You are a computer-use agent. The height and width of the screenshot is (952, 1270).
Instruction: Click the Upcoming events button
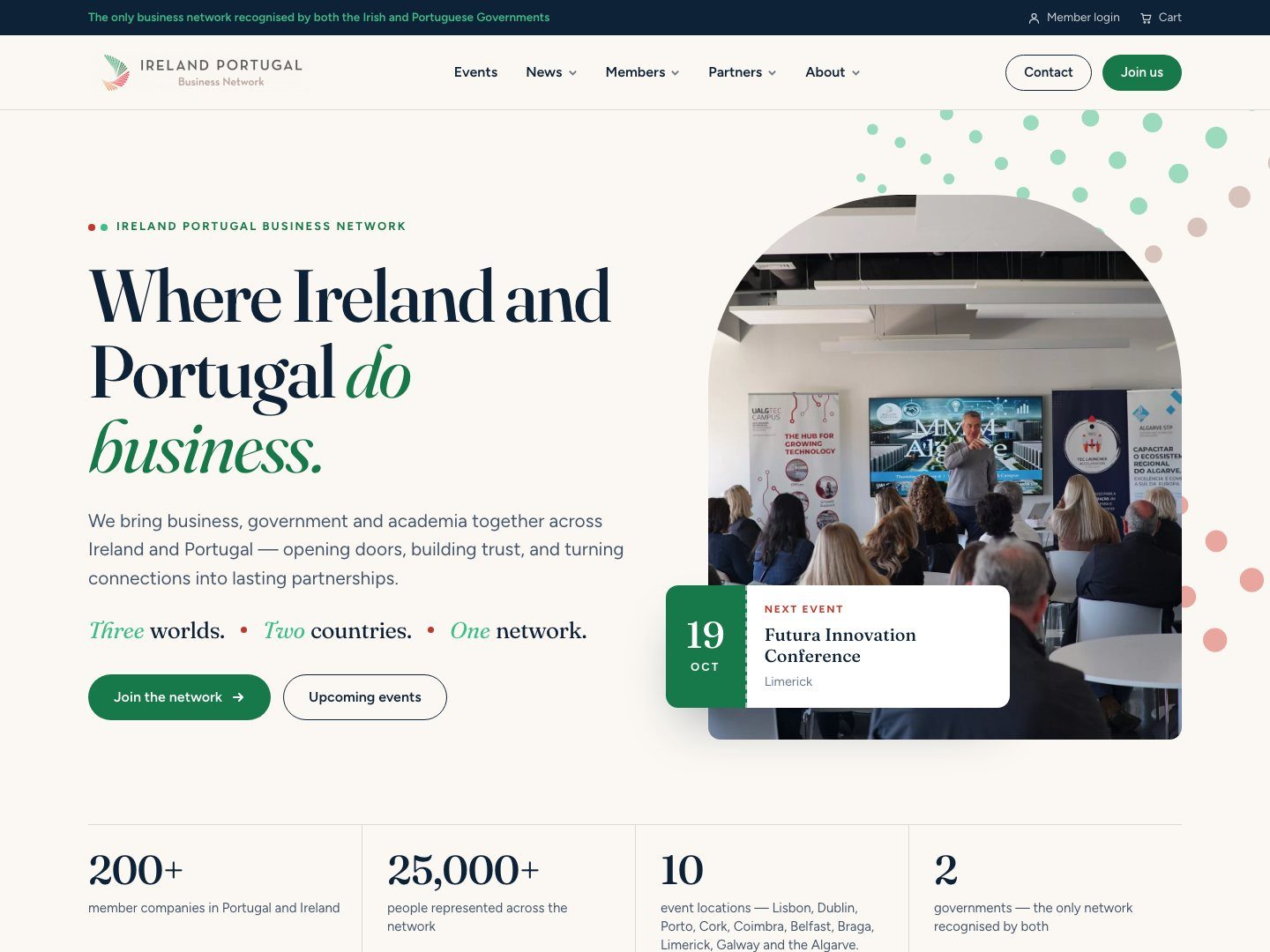(x=365, y=697)
